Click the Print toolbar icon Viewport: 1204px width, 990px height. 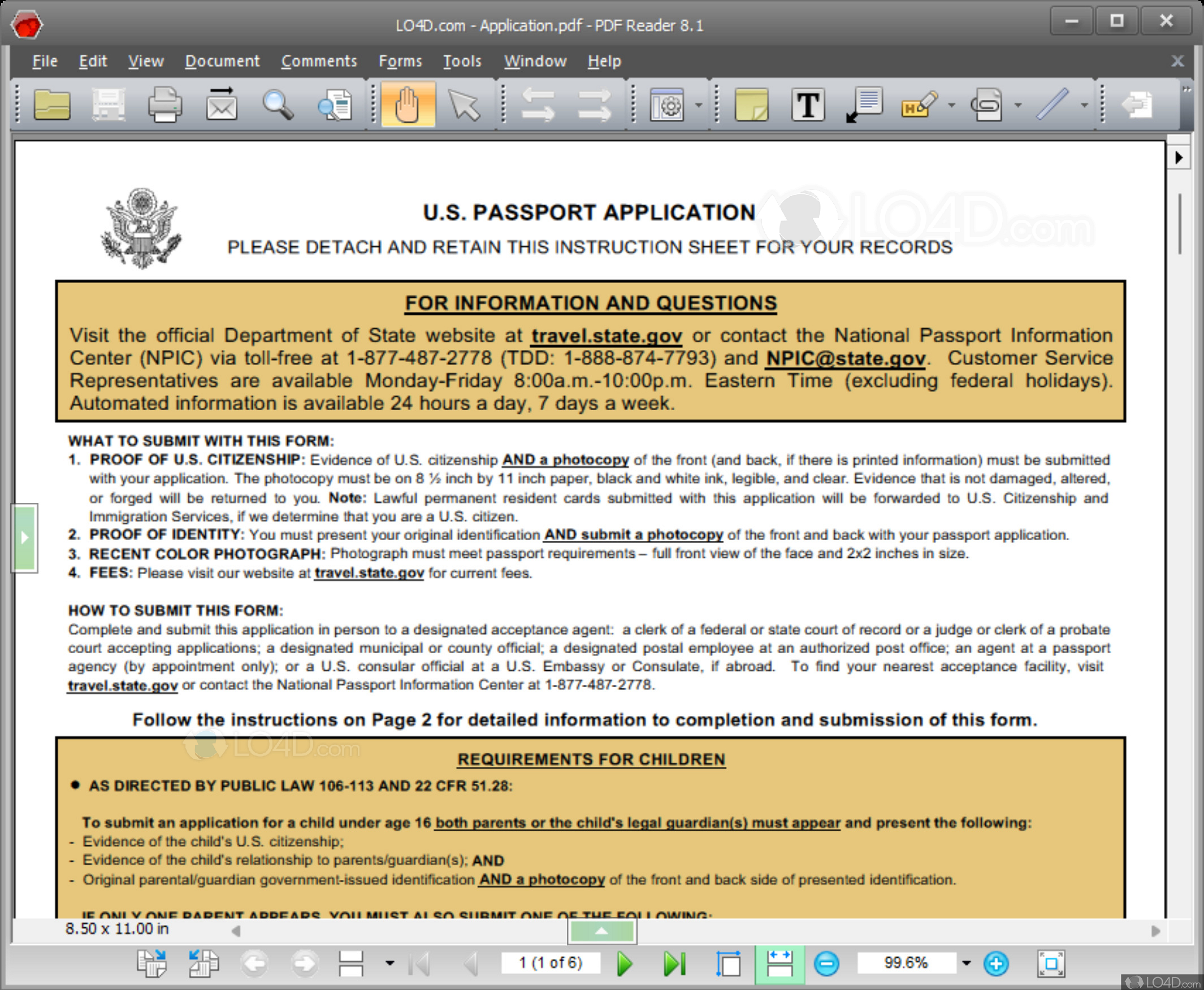[165, 105]
